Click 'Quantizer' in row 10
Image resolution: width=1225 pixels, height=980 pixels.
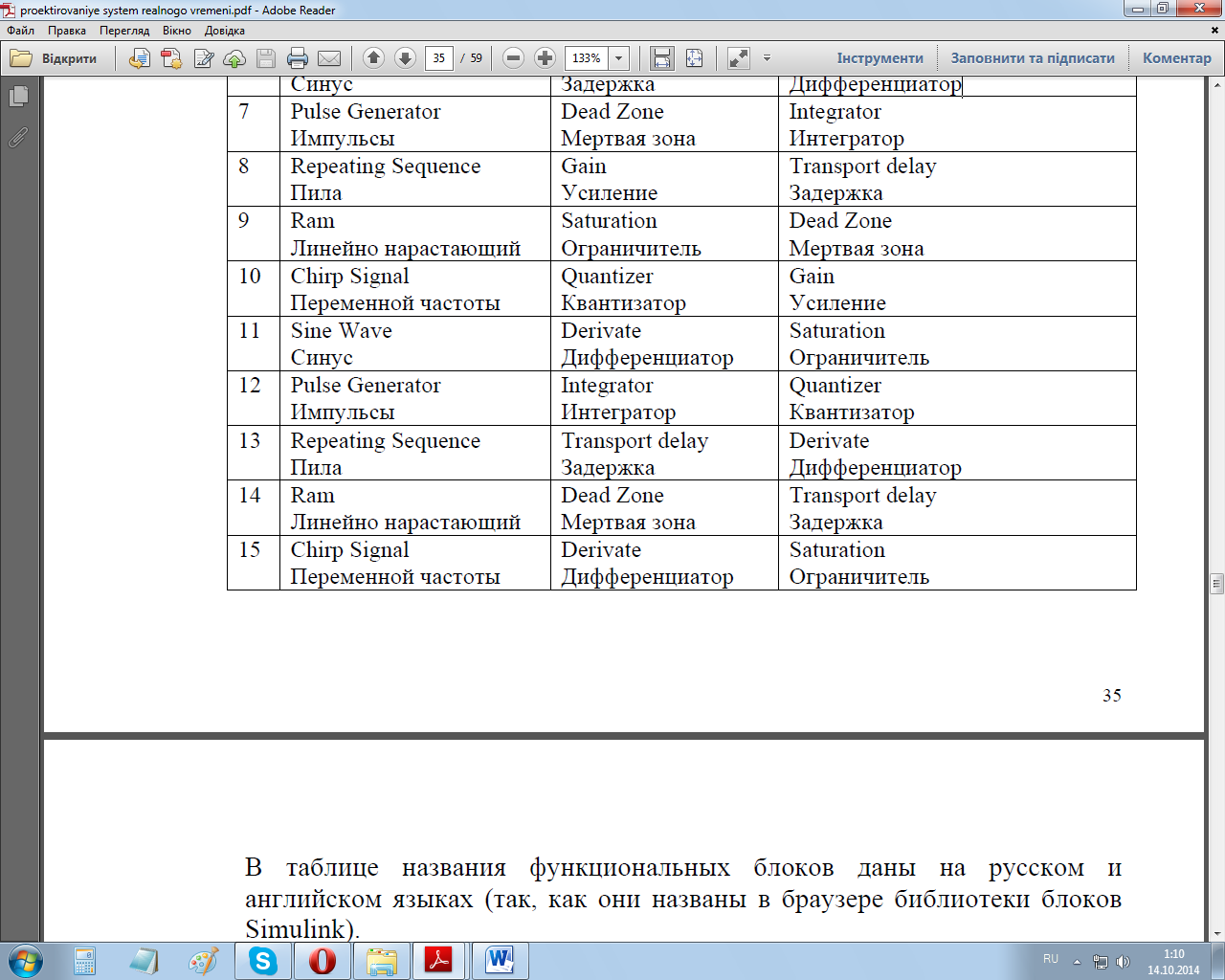(607, 276)
